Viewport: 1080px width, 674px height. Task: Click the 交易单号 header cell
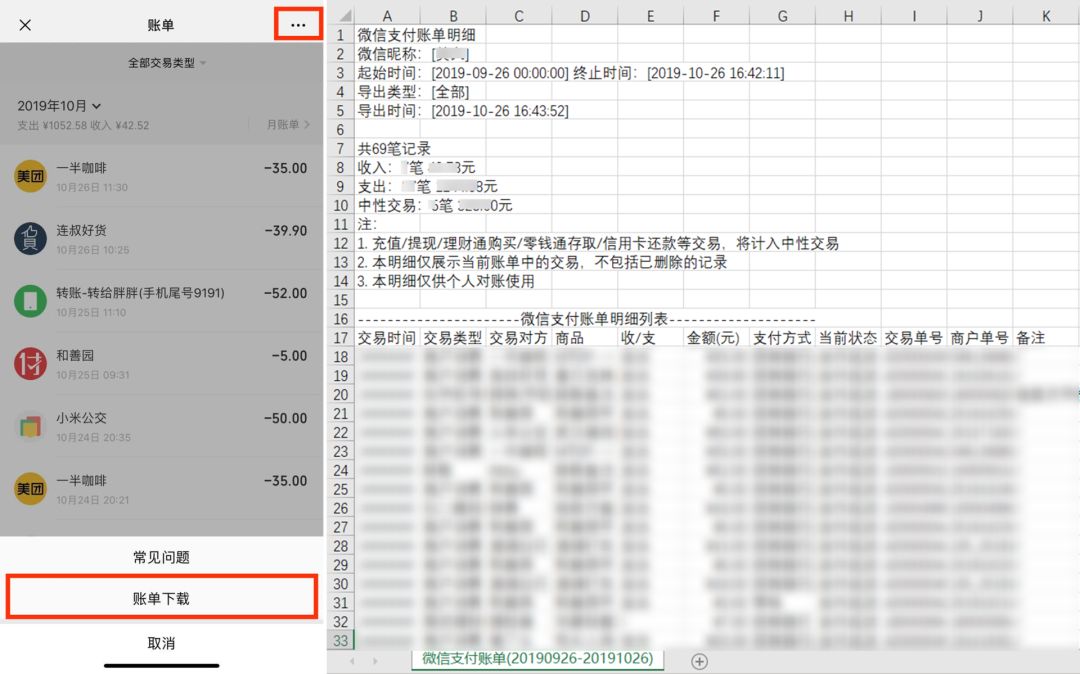click(x=914, y=338)
